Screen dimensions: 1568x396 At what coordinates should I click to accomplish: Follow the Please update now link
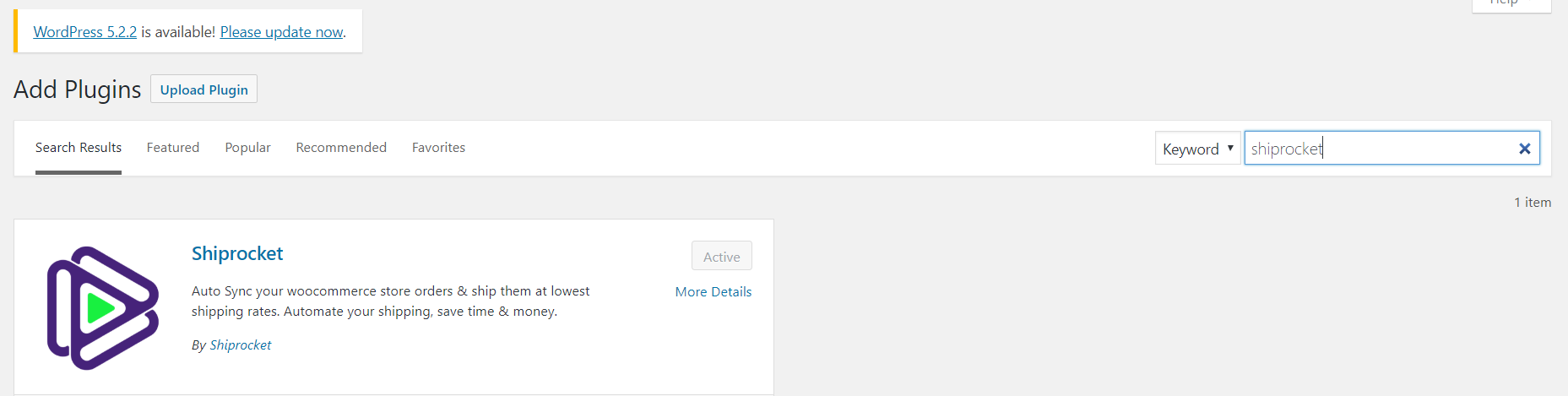coord(281,32)
